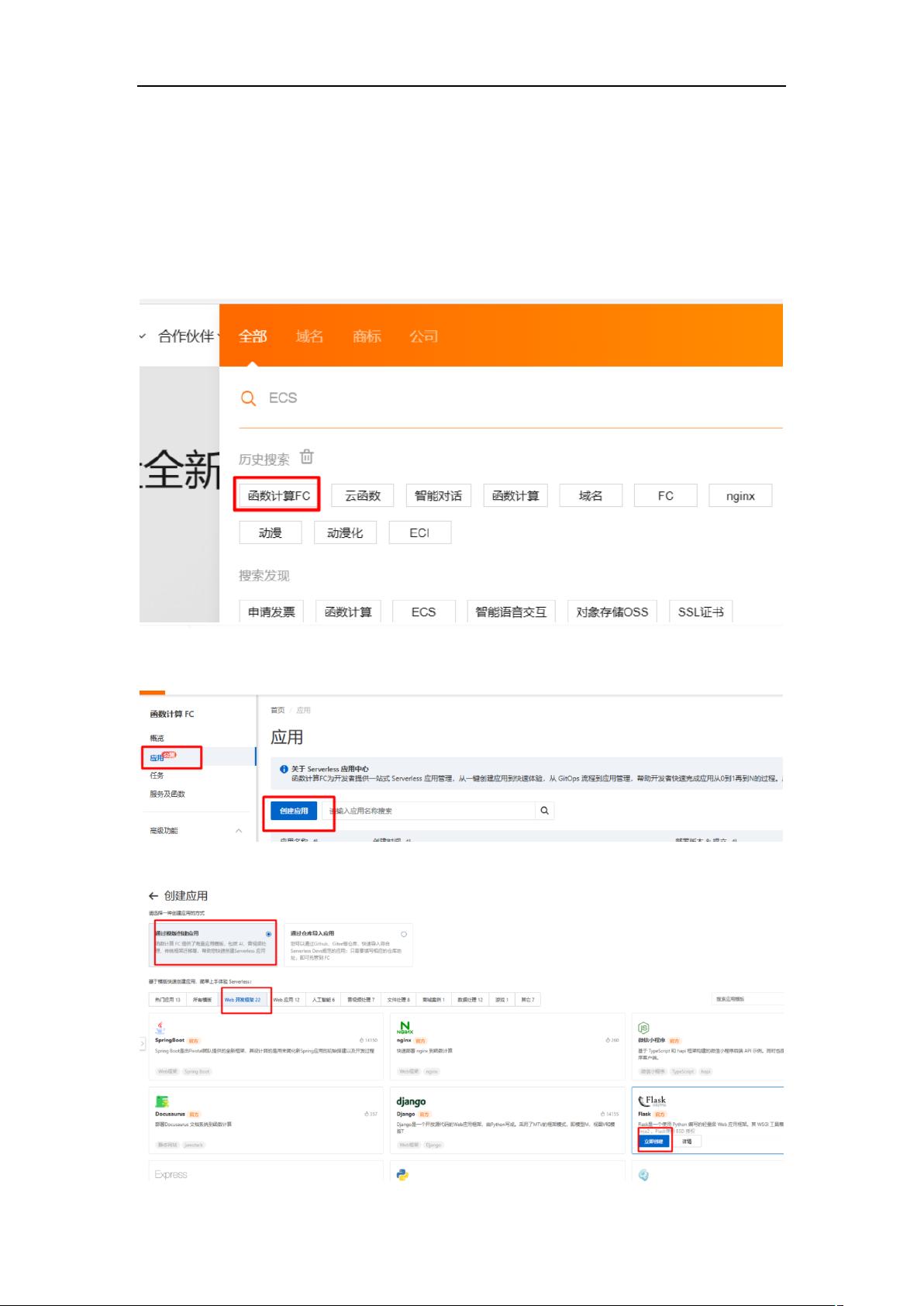Switch to the 商标 search tab
The image size is (924, 1306).
(367, 336)
